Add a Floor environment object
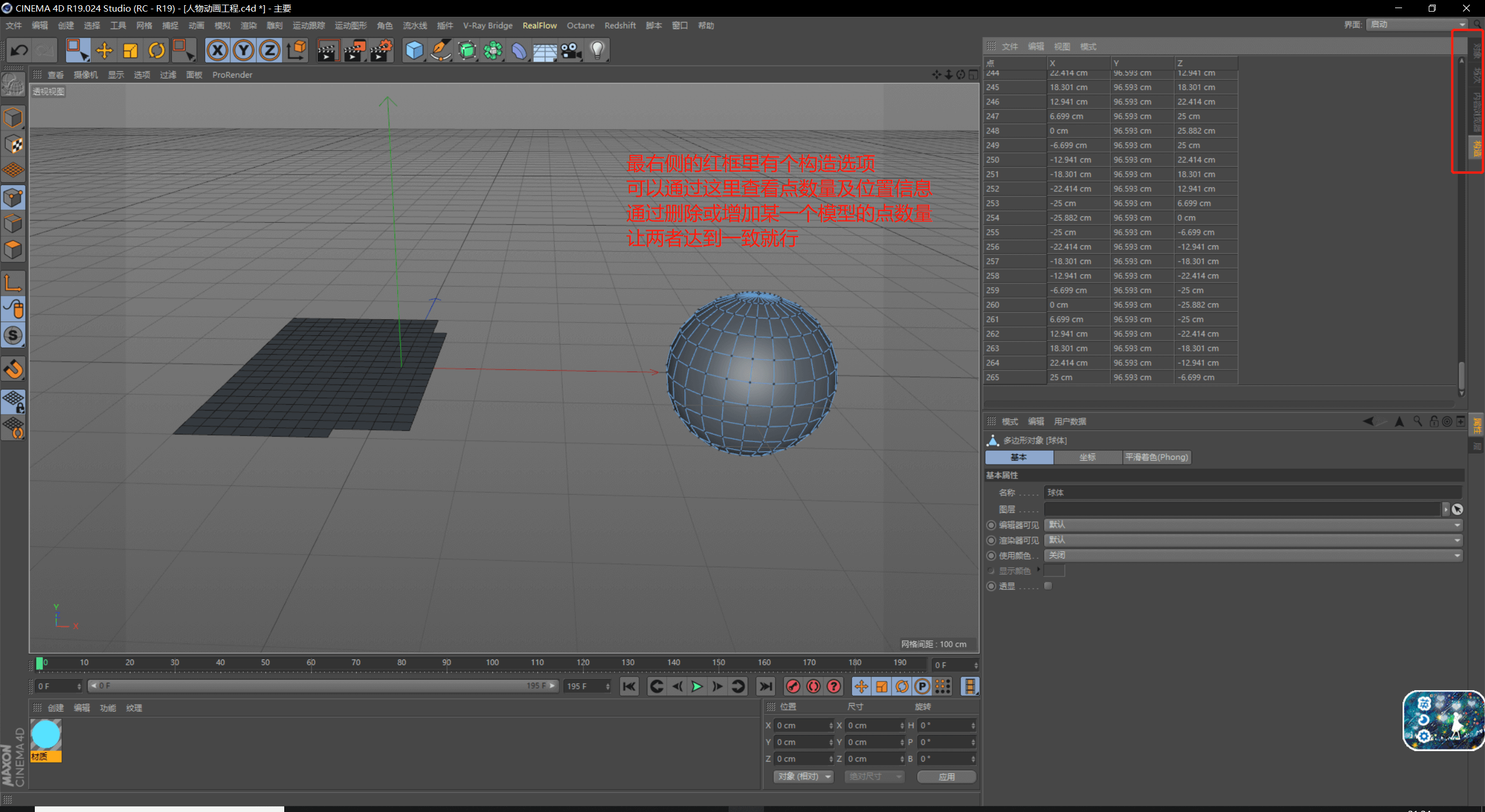The image size is (1485, 812). point(545,50)
